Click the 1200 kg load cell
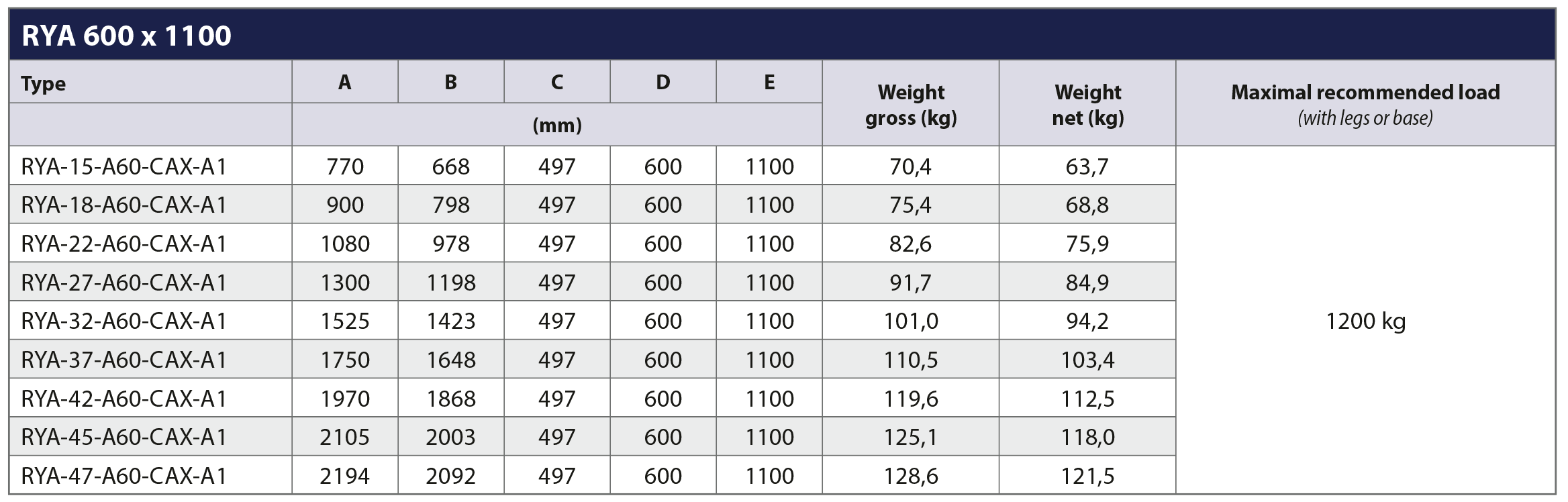Image resolution: width=1568 pixels, height=502 pixels. pos(1365,321)
